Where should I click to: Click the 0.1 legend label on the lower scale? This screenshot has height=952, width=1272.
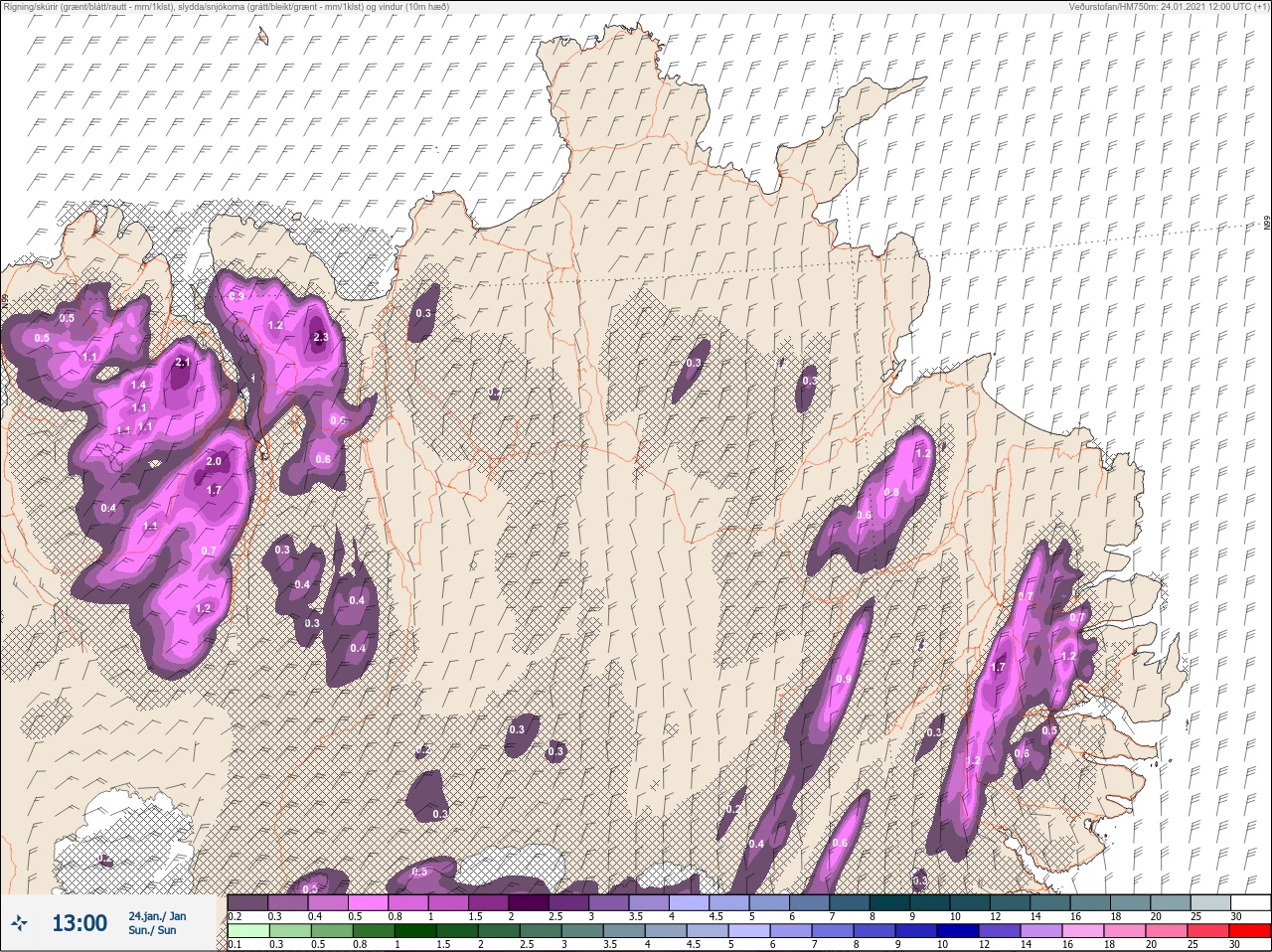pos(235,945)
